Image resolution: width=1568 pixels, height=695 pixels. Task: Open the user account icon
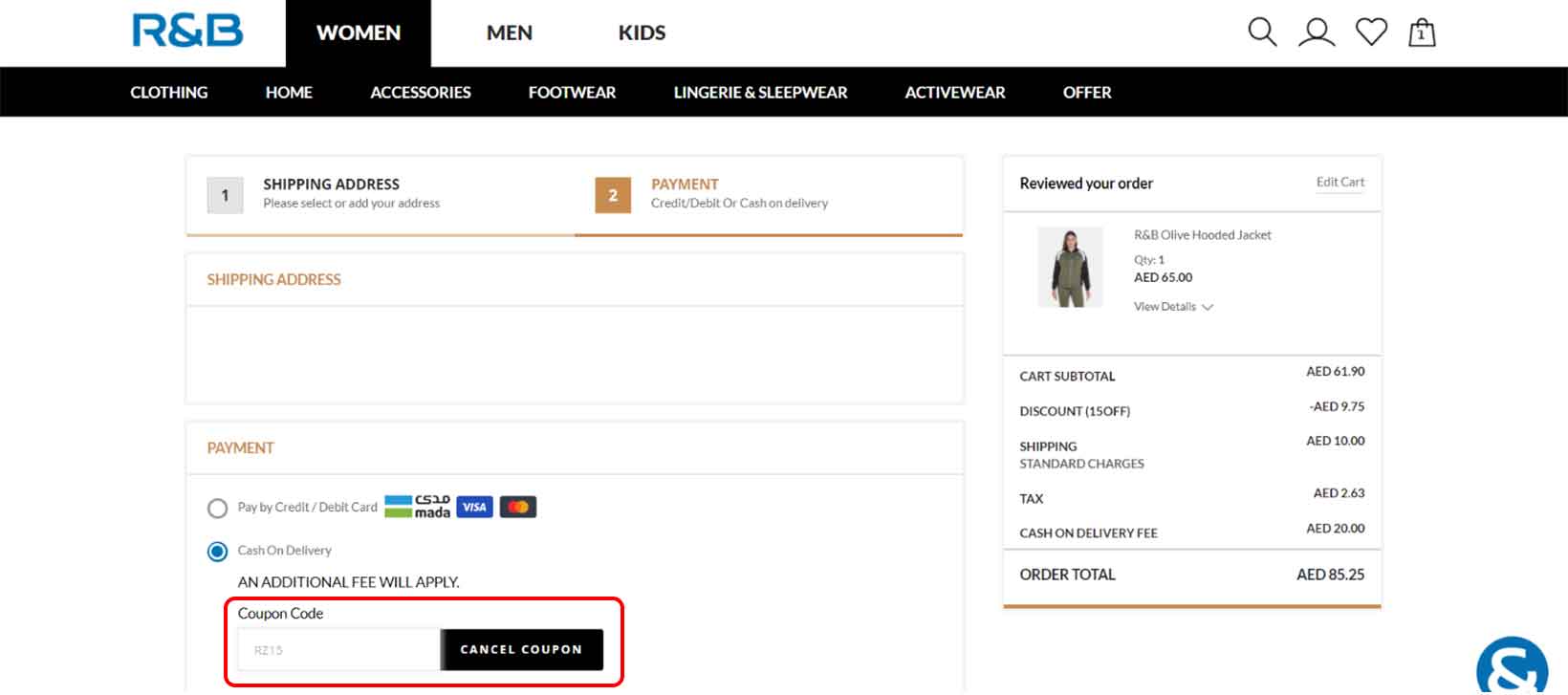(x=1317, y=32)
